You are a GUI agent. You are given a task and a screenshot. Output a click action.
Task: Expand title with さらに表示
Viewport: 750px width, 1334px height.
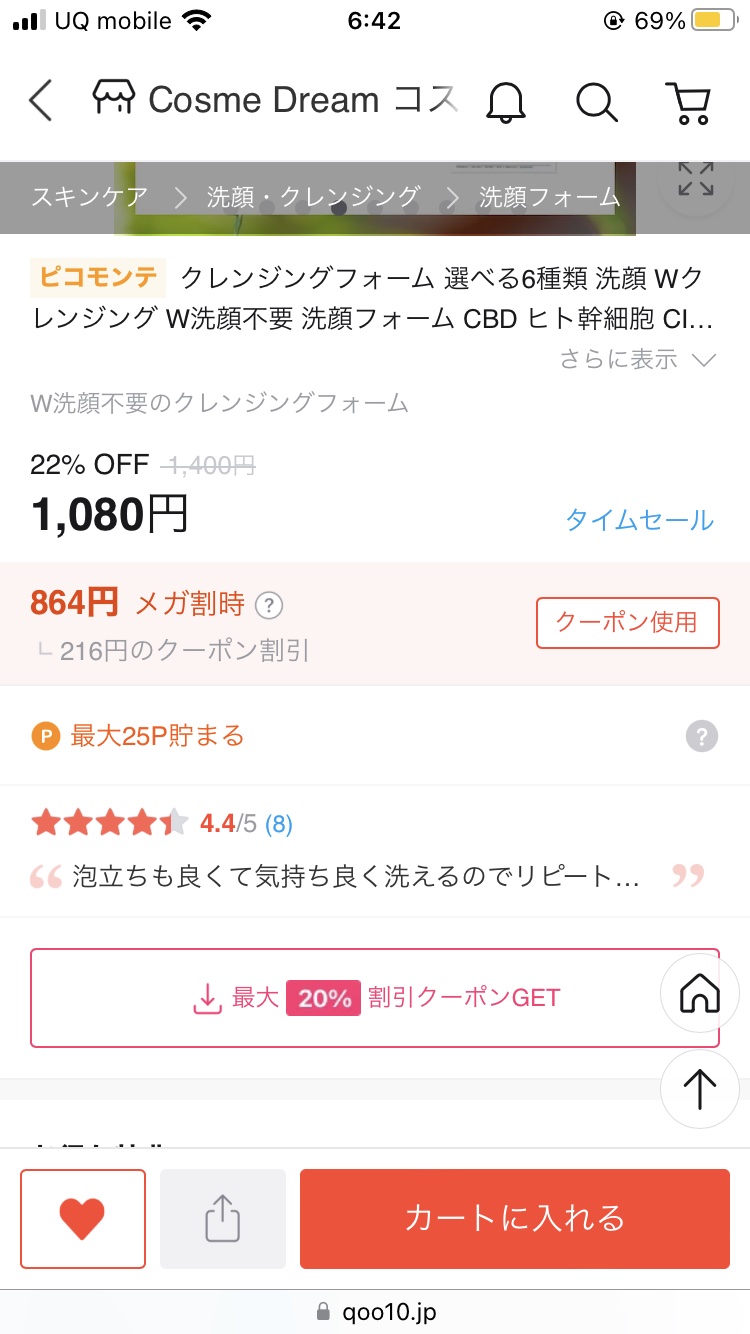click(638, 359)
